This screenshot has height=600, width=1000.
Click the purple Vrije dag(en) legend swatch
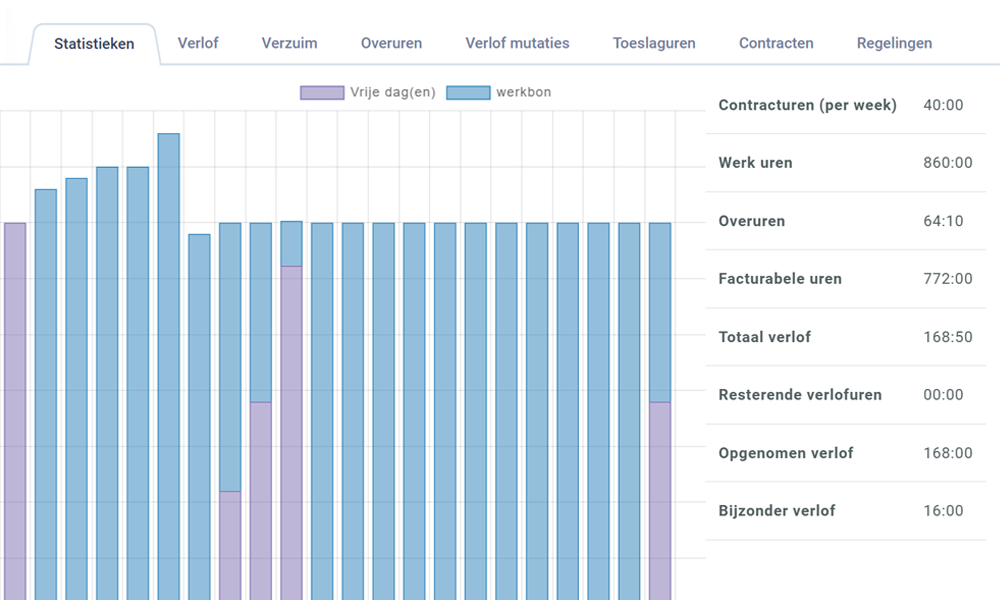coord(322,93)
